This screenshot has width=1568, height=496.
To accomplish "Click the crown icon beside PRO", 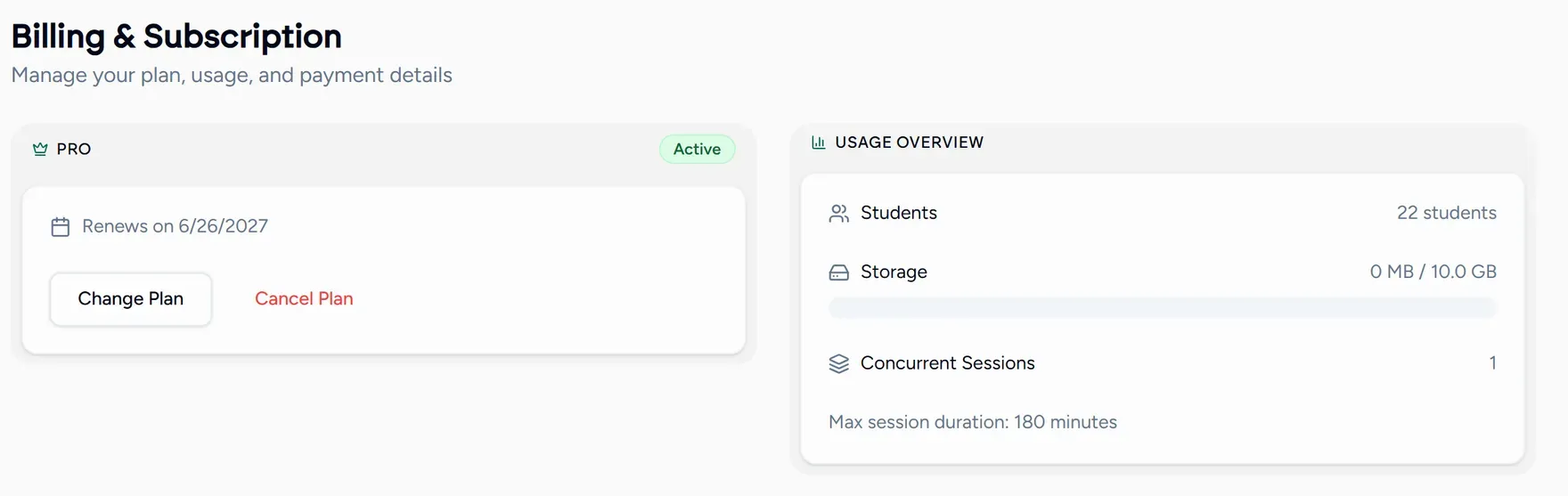I will coord(40,150).
